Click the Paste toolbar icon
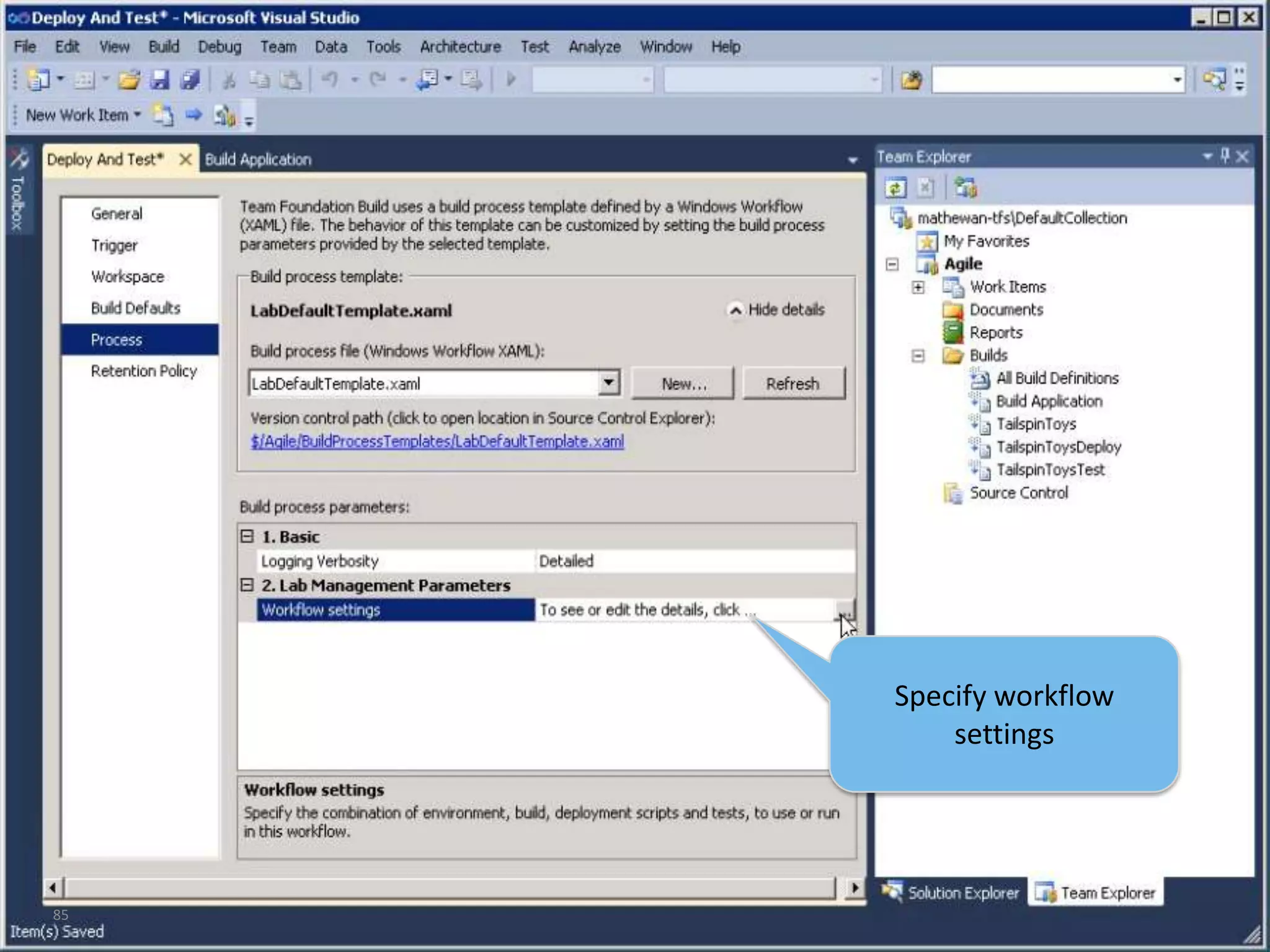 point(290,79)
